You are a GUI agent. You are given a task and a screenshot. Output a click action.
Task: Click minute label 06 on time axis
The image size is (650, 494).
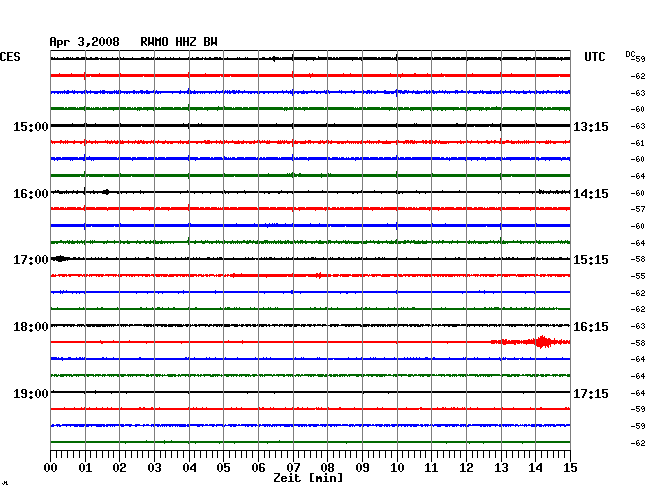tap(258, 467)
